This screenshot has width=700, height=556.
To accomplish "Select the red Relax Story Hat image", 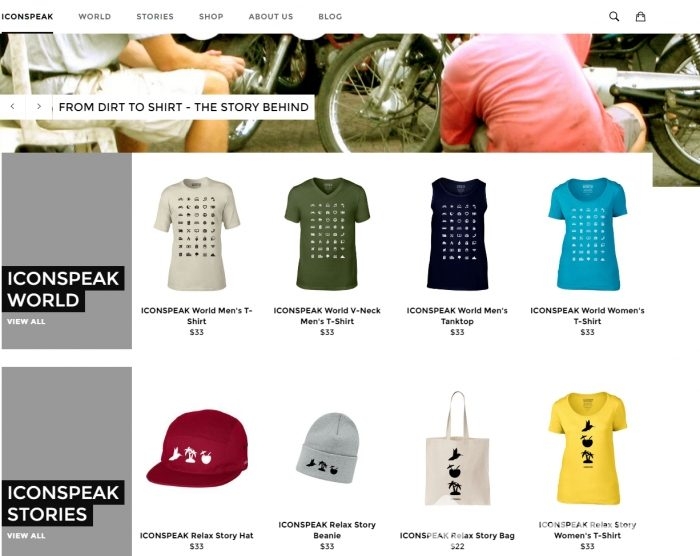I will pos(197,448).
